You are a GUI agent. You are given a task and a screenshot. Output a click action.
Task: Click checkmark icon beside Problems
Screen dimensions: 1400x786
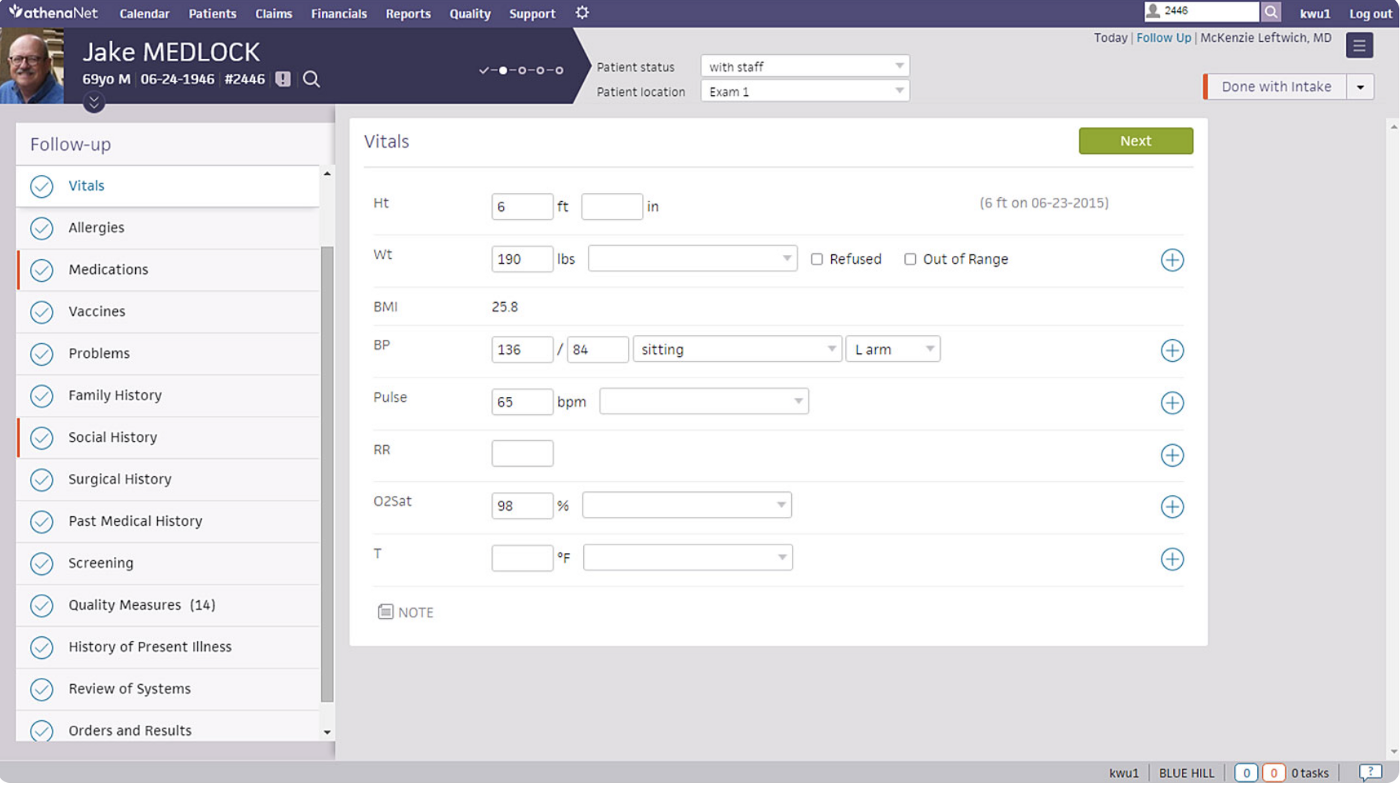[x=41, y=355]
